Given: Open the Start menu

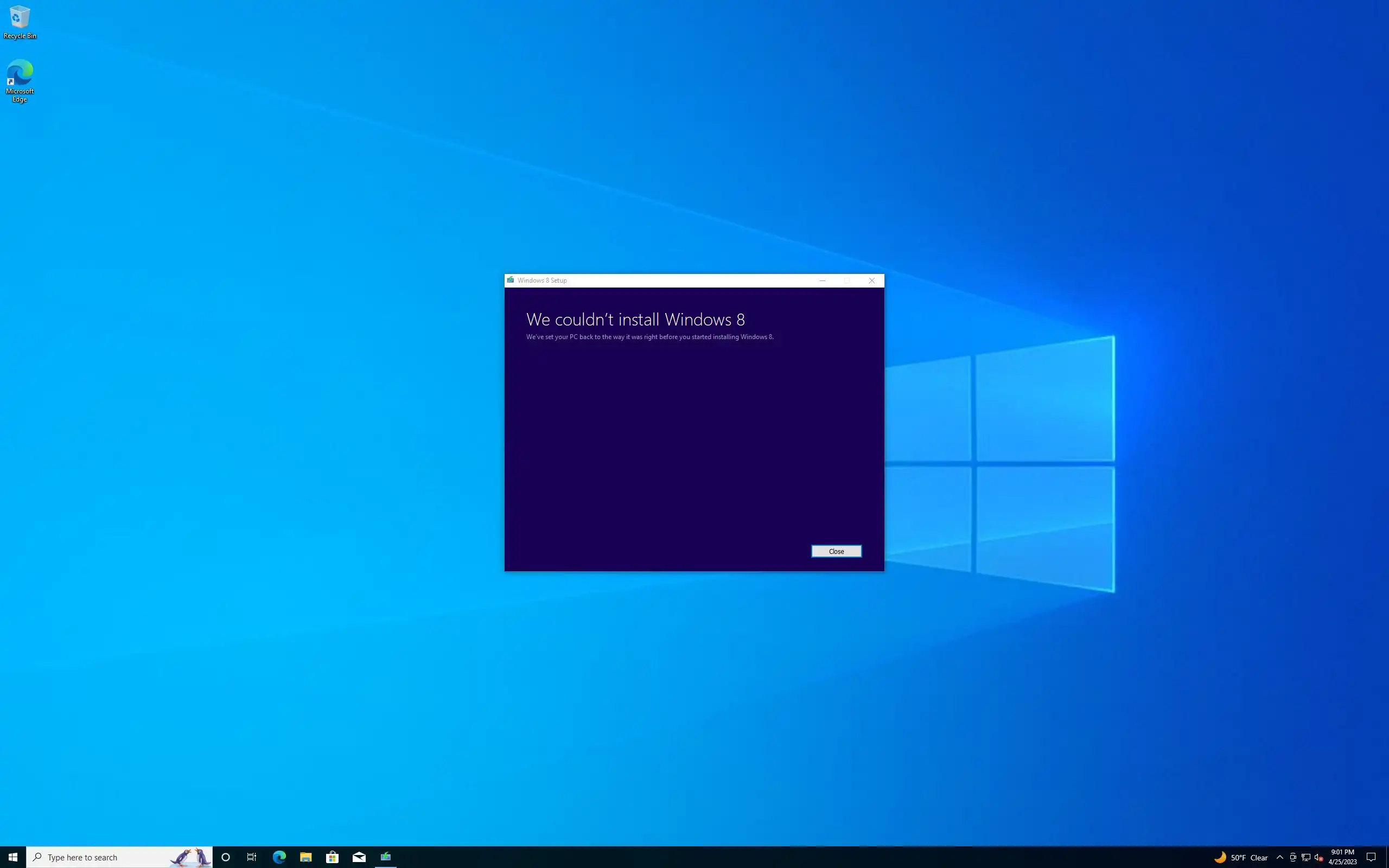Looking at the screenshot, I should pyautogui.click(x=12, y=857).
